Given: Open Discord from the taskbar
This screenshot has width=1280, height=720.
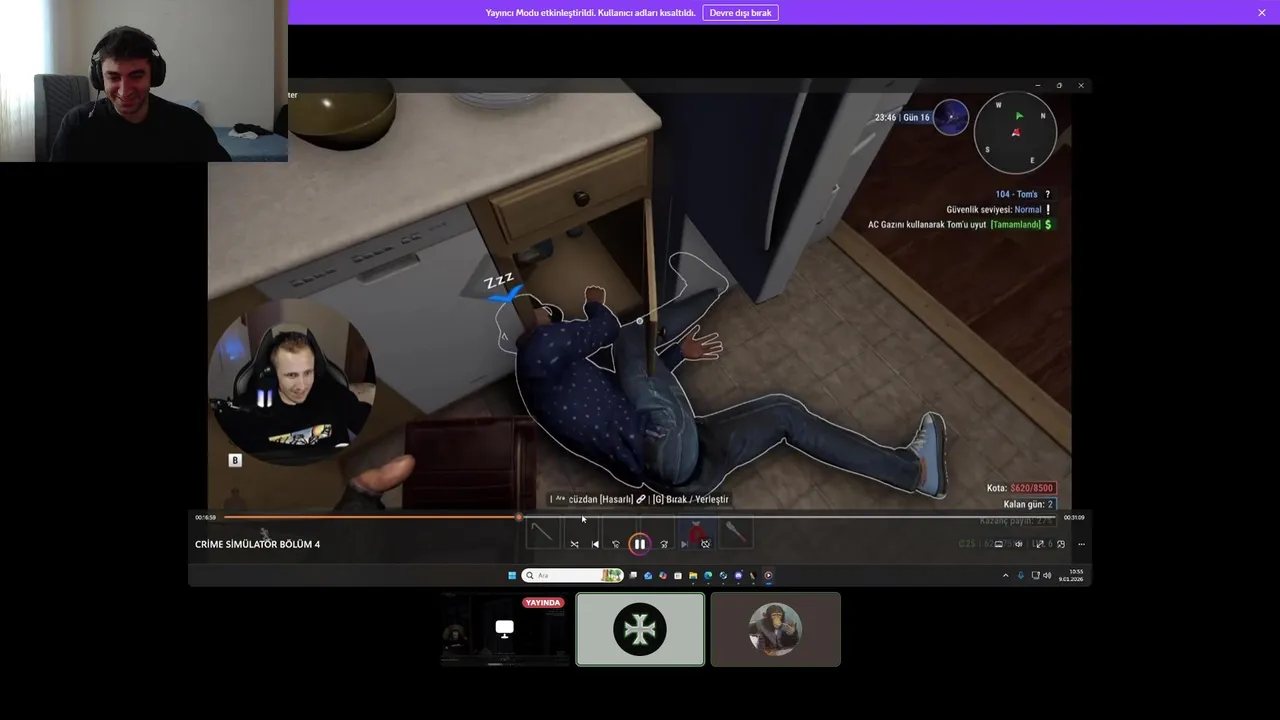Looking at the screenshot, I should [x=739, y=575].
